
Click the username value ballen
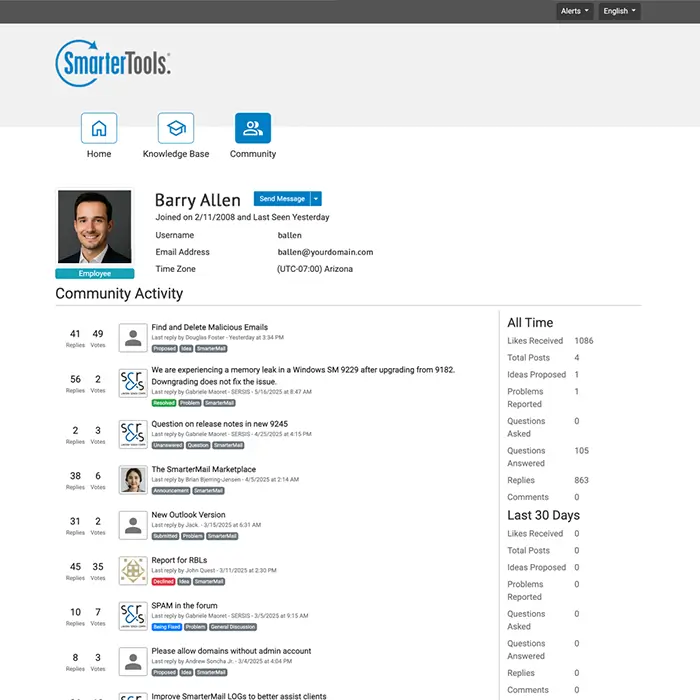[x=289, y=235]
